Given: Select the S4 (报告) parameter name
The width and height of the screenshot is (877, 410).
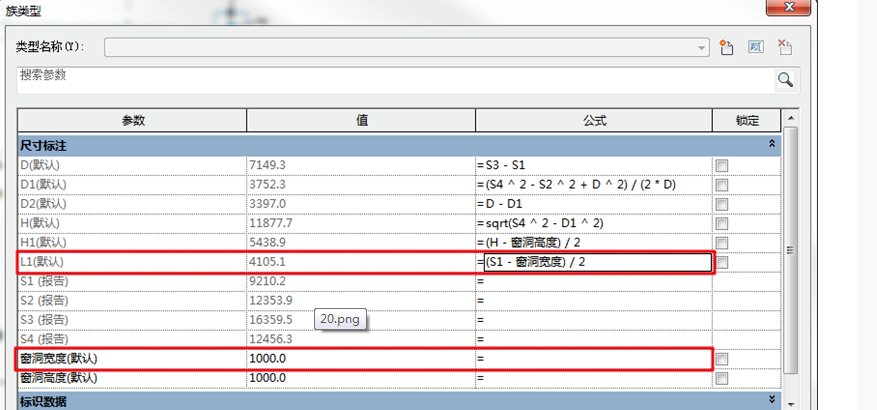Looking at the screenshot, I should [44, 340].
